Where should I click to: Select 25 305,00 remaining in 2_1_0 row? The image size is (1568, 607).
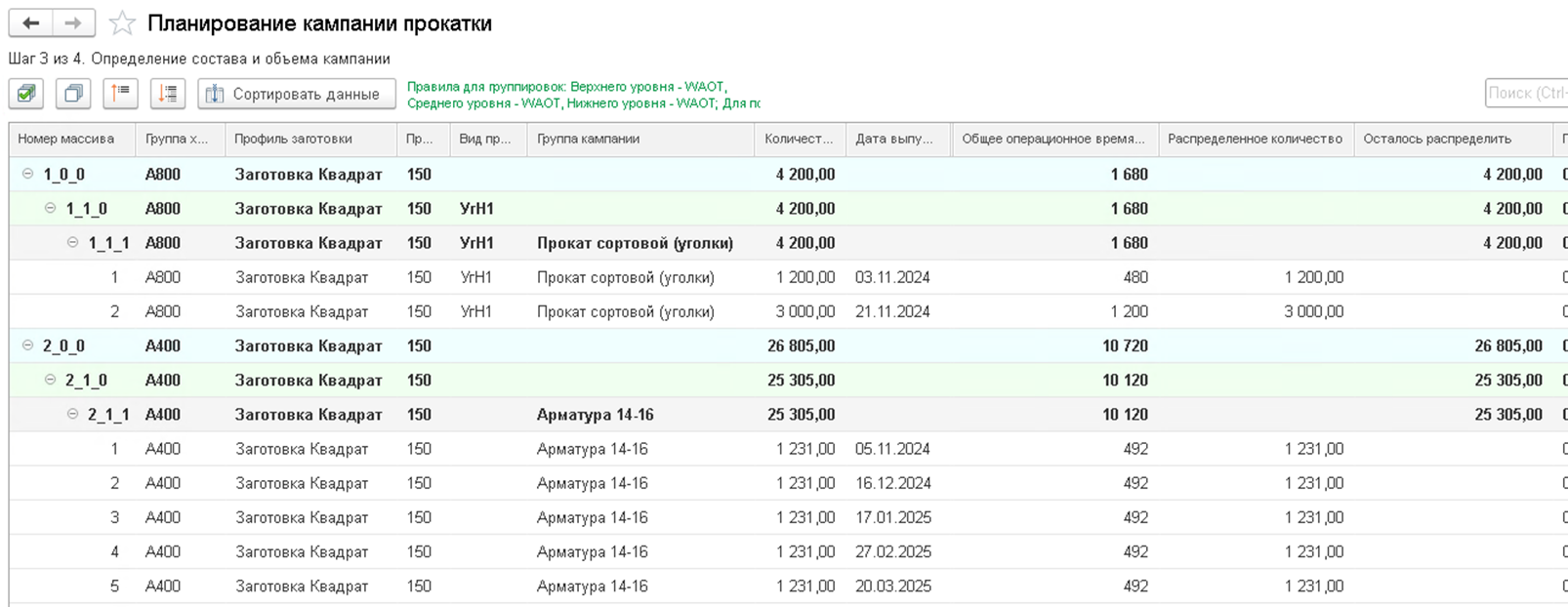pyautogui.click(x=1508, y=380)
